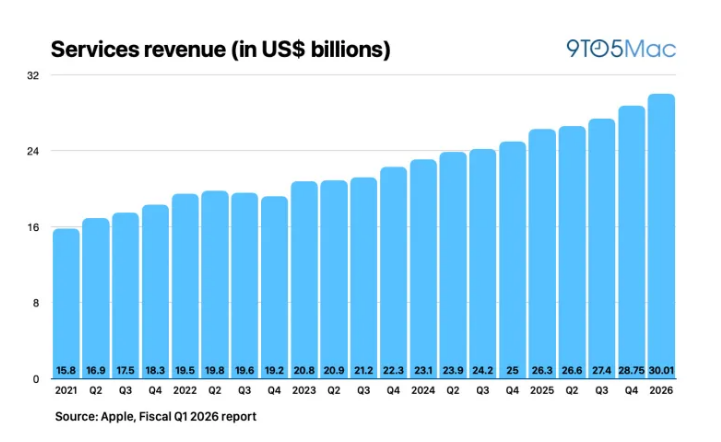Click the 2026 x-axis label
721x442 pixels.
coord(661,392)
